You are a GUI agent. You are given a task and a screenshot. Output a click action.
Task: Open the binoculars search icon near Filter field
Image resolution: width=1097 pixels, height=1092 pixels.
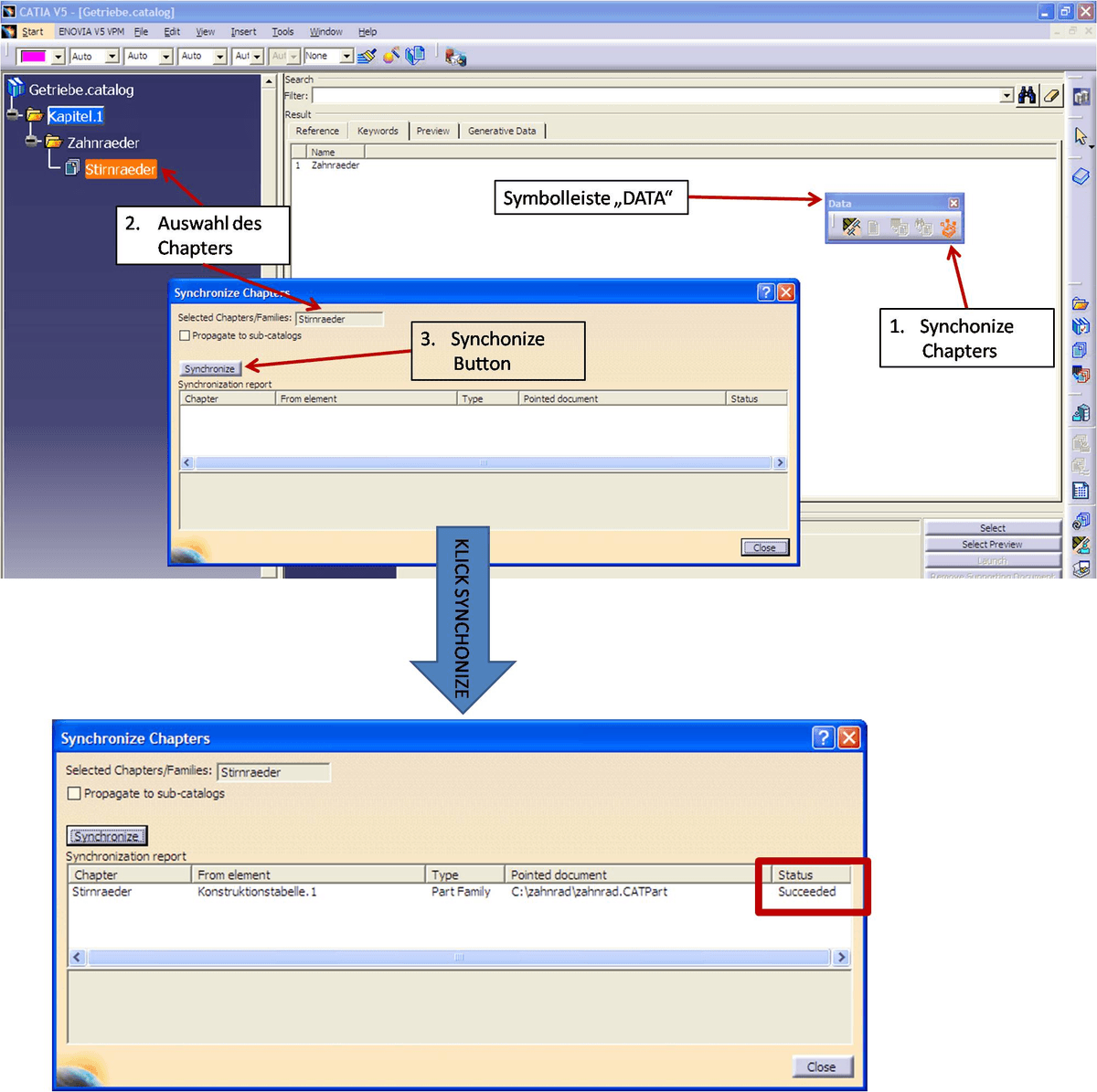tap(1027, 95)
